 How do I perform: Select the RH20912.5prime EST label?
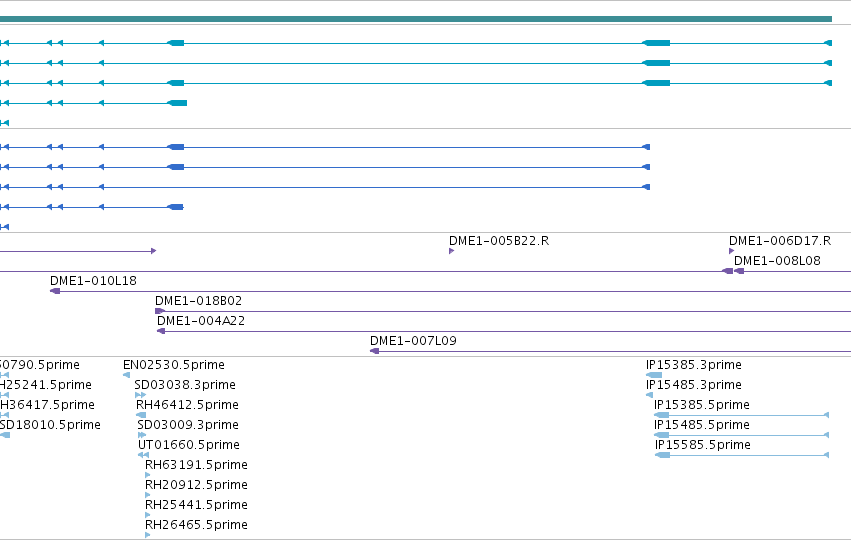[196, 485]
